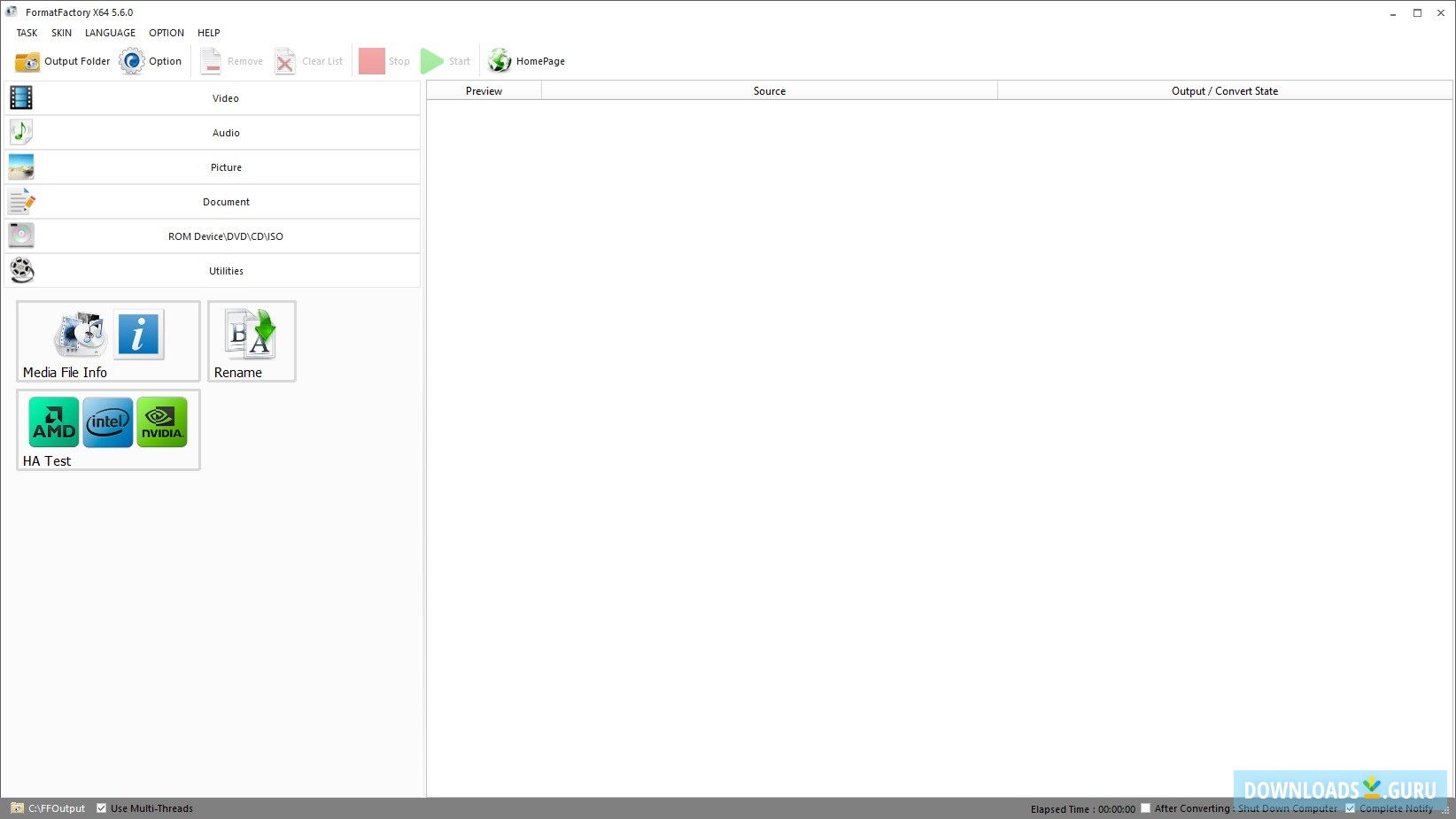Click the Source column header
This screenshot has height=819, width=1456.
click(770, 90)
